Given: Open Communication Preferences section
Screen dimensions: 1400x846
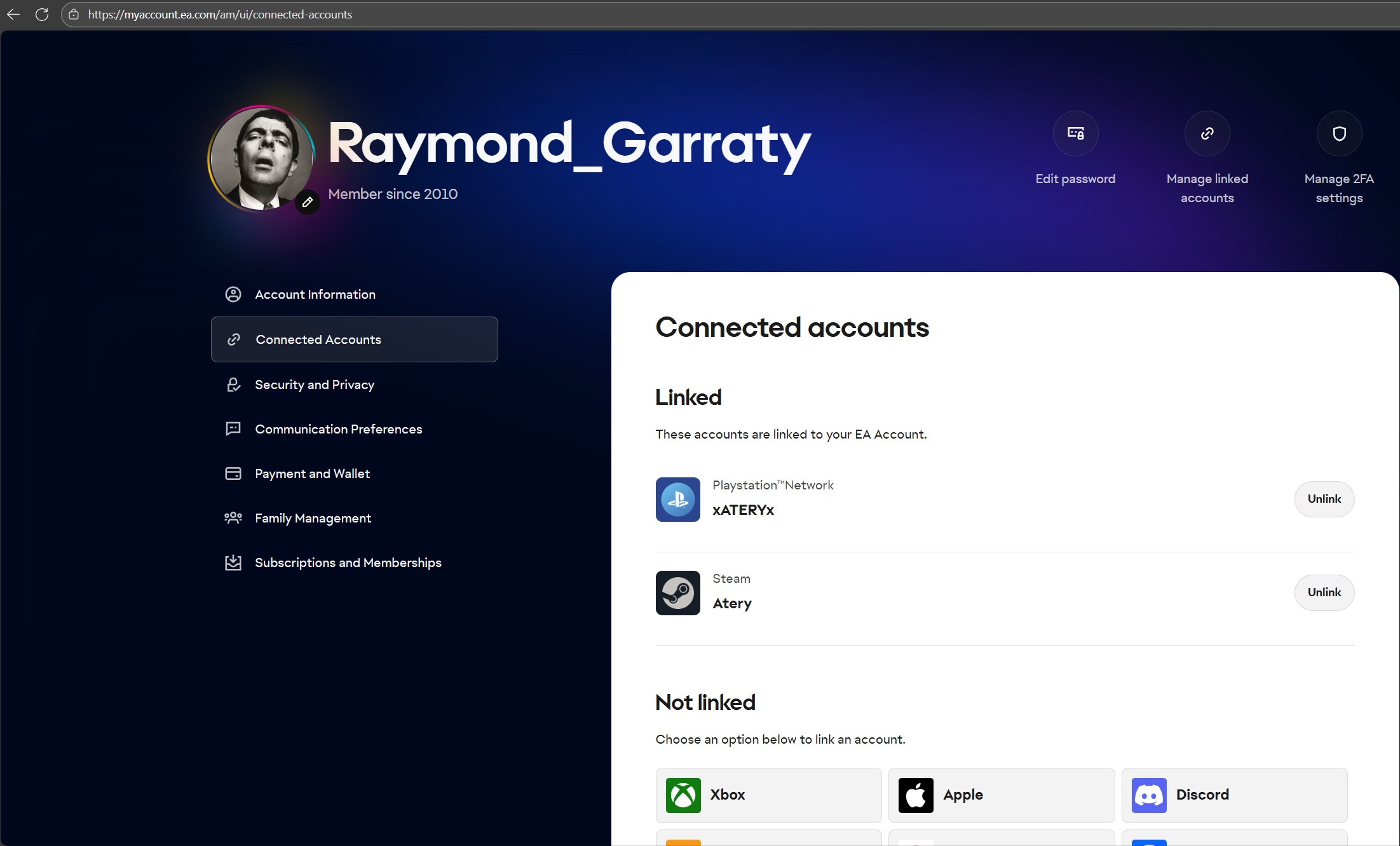Looking at the screenshot, I should [x=338, y=429].
